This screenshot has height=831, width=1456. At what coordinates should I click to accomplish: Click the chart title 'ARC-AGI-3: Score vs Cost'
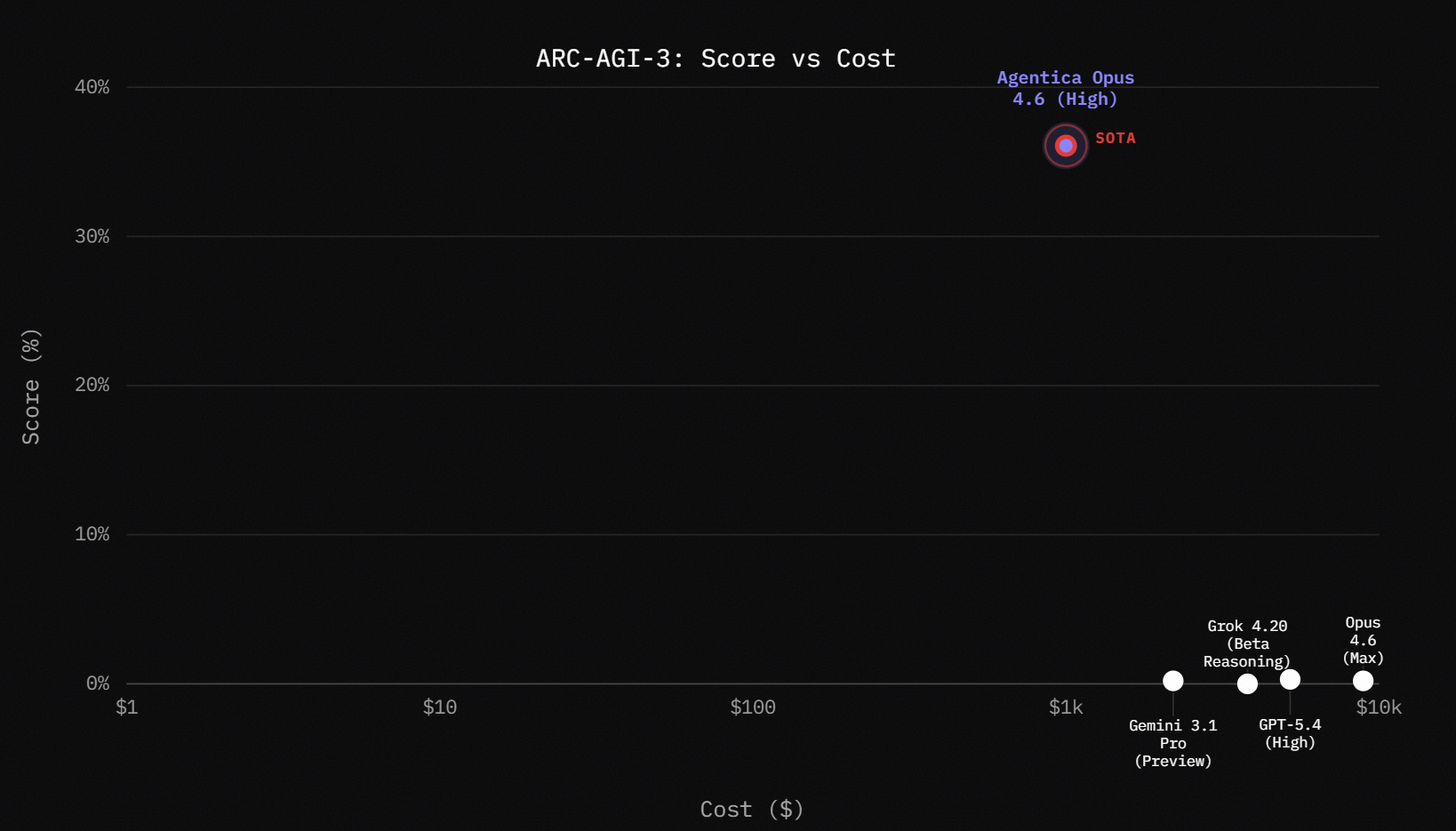coord(716,59)
